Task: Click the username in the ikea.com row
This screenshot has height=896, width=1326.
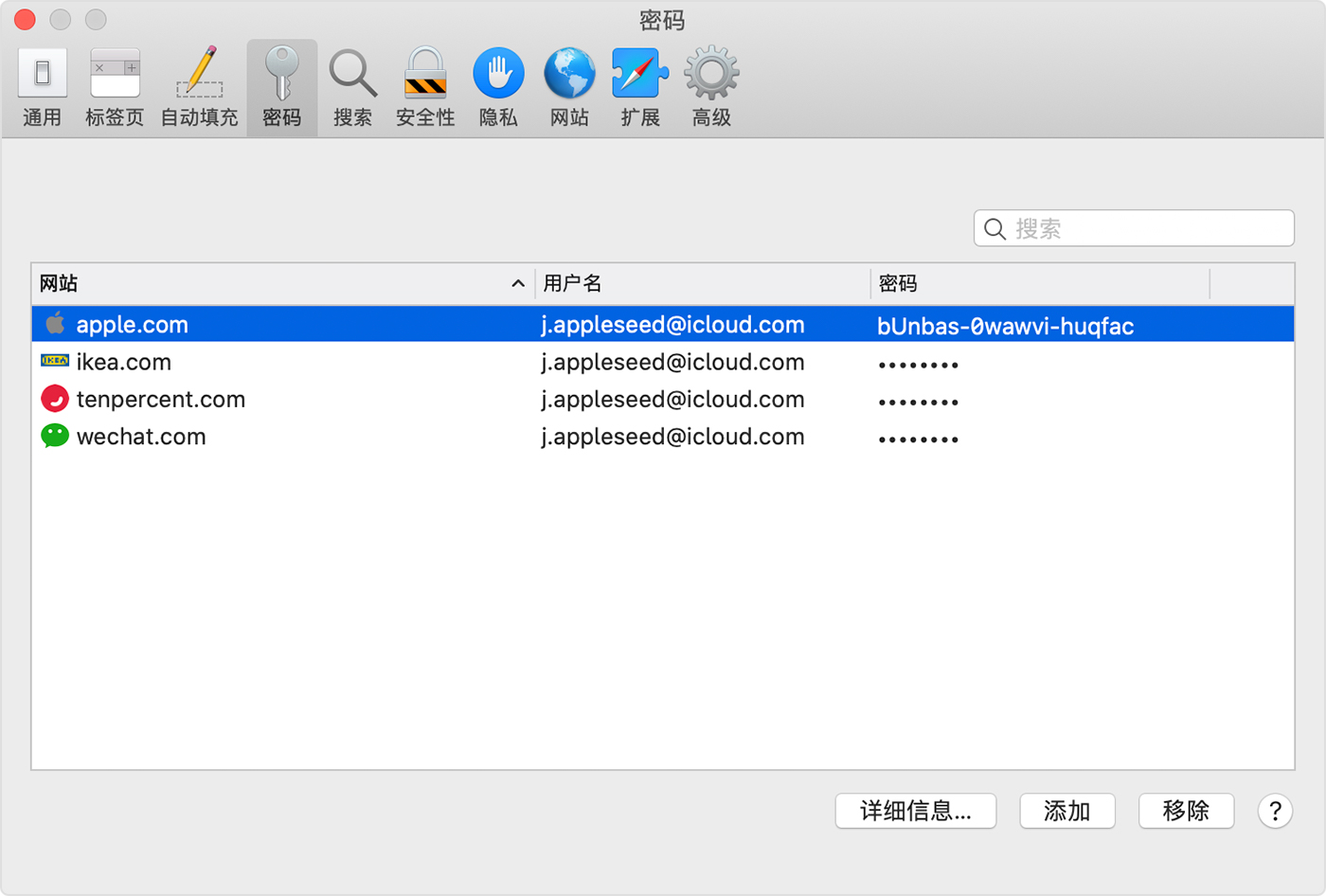Action: point(672,362)
